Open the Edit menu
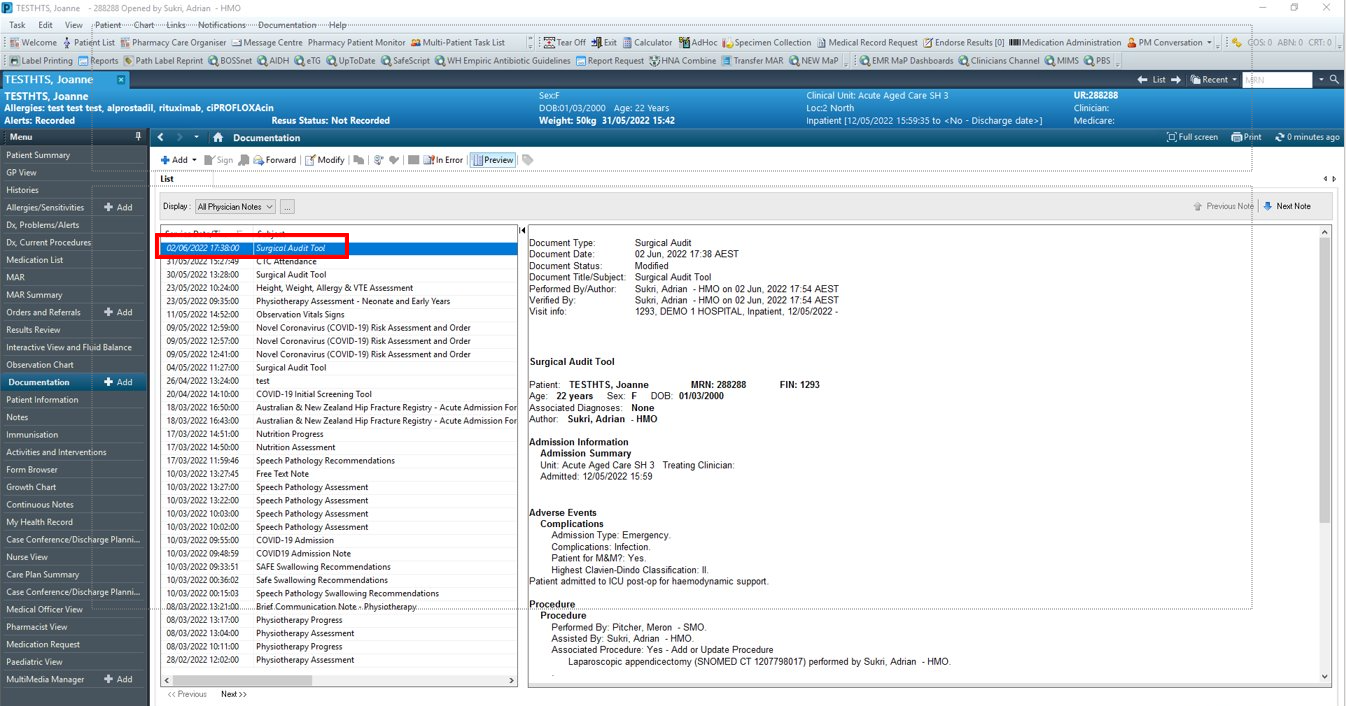The image size is (1346, 706). 46,25
